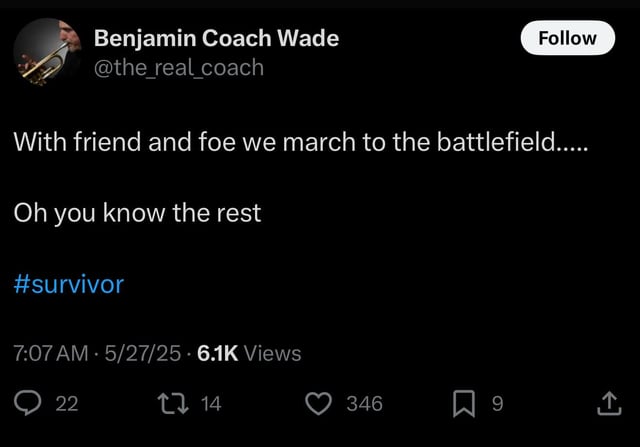Click the bookmark count of 9

pyautogui.click(x=497, y=403)
